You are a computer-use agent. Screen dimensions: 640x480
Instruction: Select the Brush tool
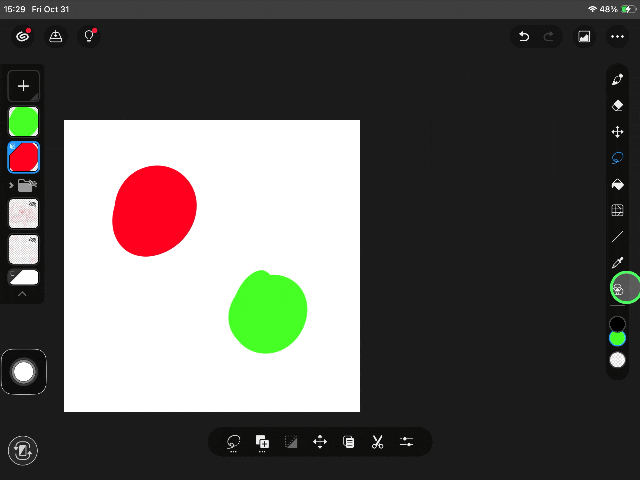pyautogui.click(x=618, y=79)
